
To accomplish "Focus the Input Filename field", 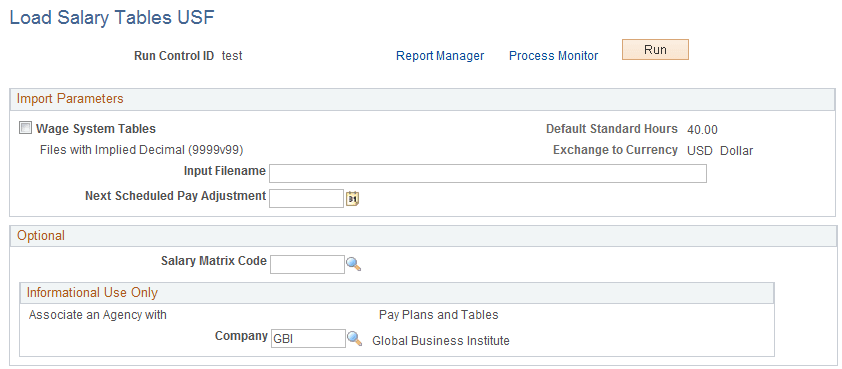I will (488, 173).
